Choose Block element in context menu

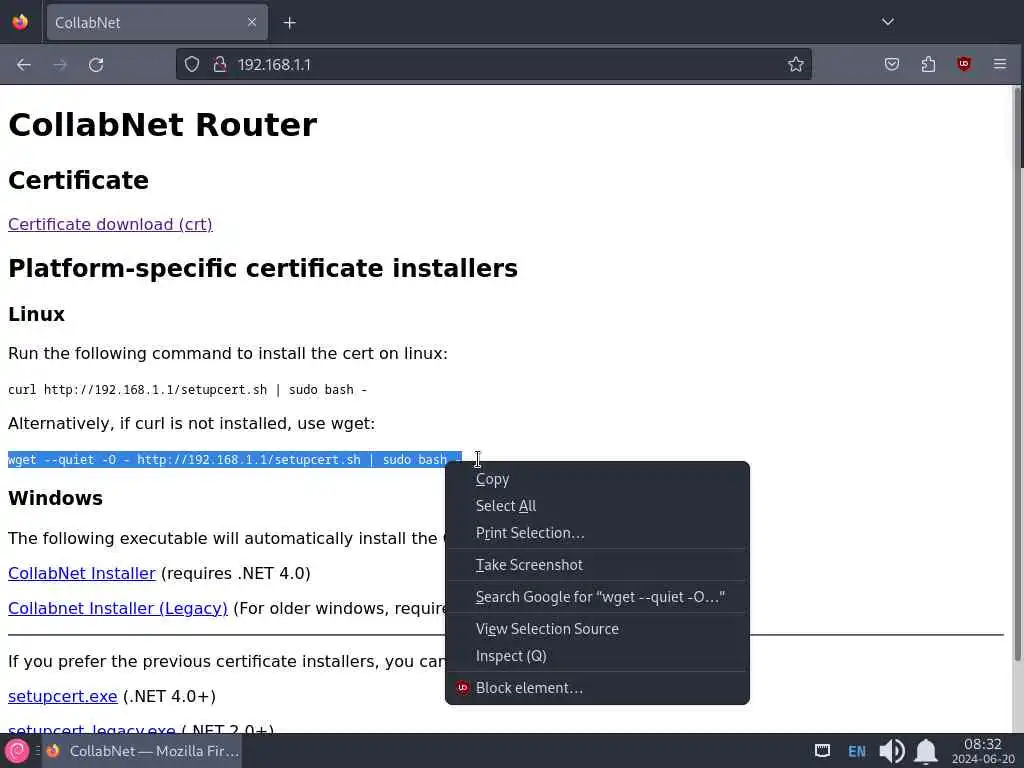[x=597, y=688]
